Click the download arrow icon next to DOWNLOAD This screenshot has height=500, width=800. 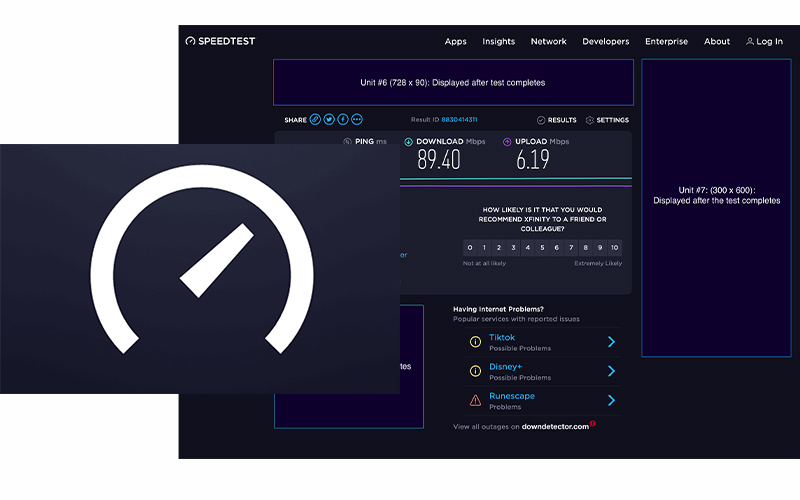click(x=408, y=142)
